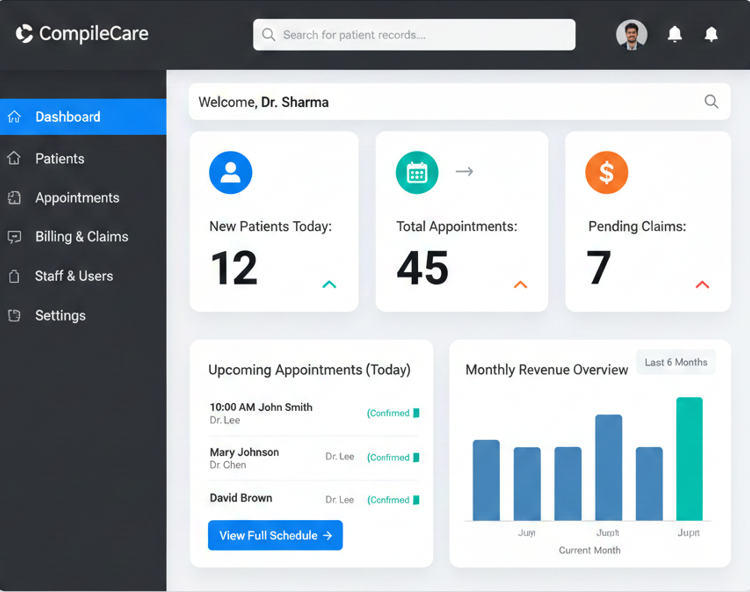Open the user profile avatar

pyautogui.click(x=631, y=34)
